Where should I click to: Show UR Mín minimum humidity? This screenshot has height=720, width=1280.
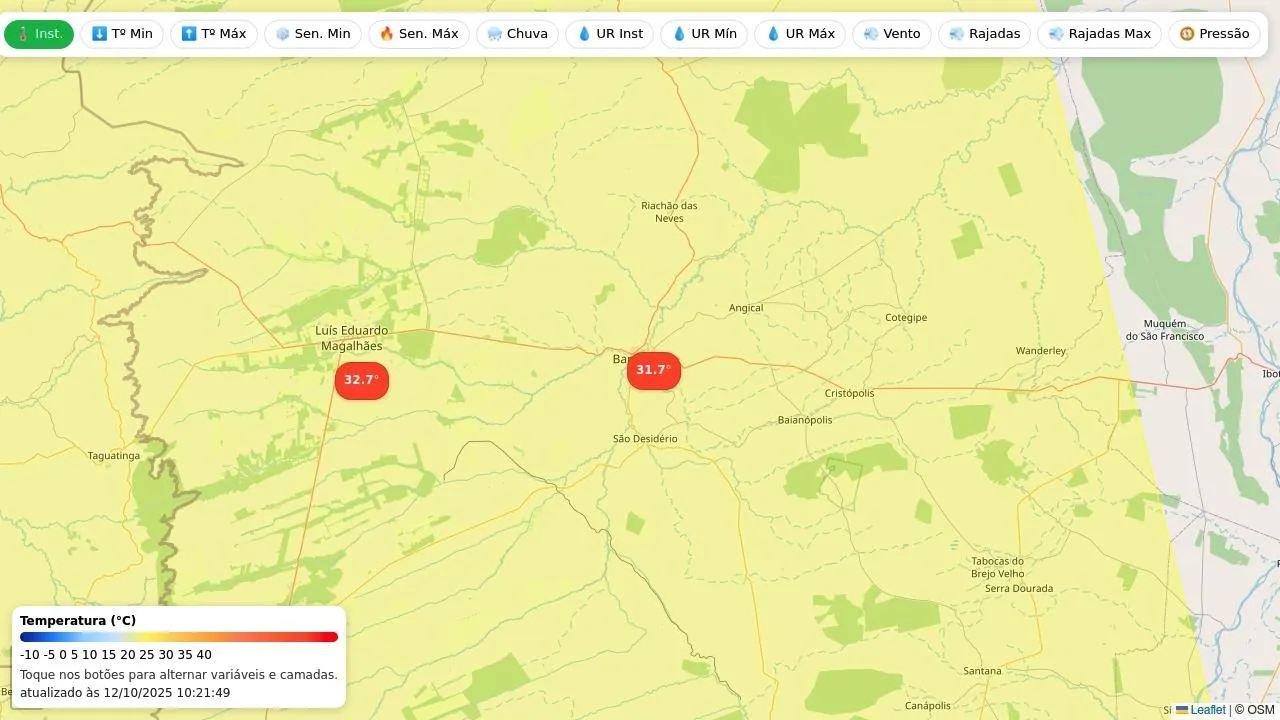tap(704, 34)
